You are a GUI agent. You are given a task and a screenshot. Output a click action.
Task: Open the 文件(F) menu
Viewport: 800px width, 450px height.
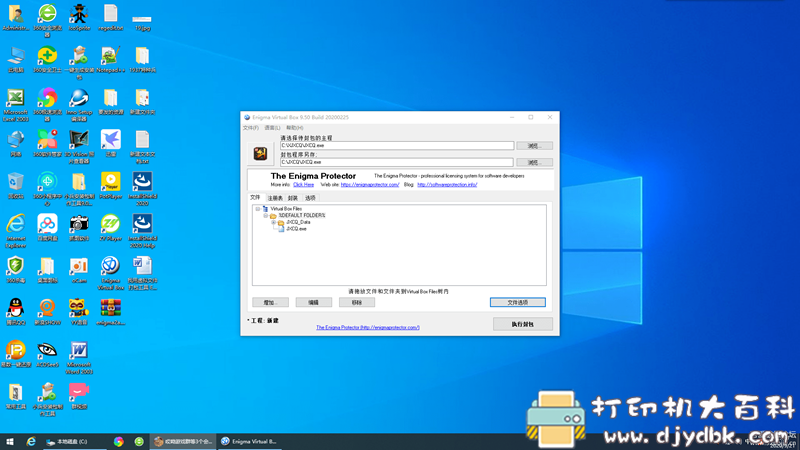[x=251, y=128]
